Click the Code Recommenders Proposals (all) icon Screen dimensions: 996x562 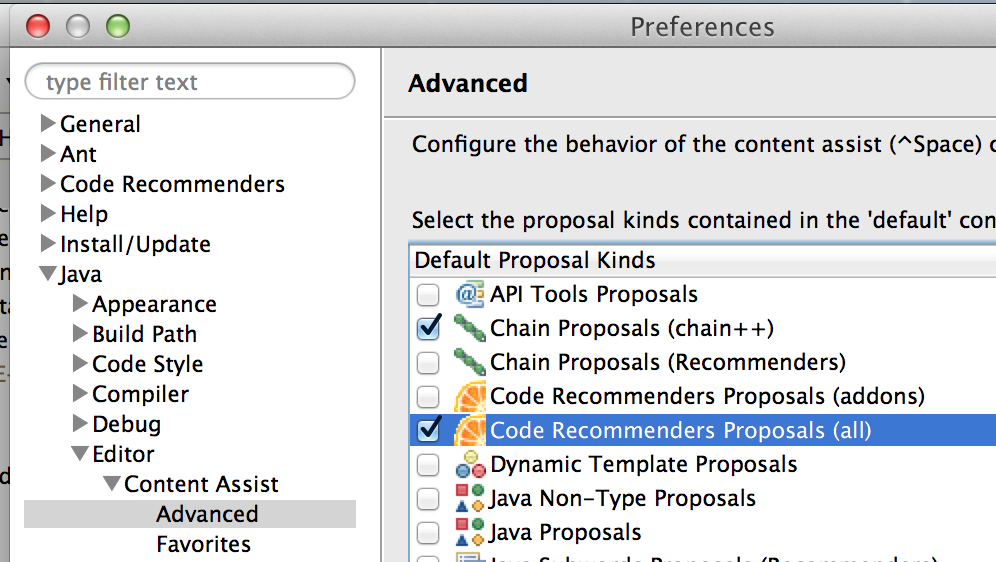[x=470, y=431]
